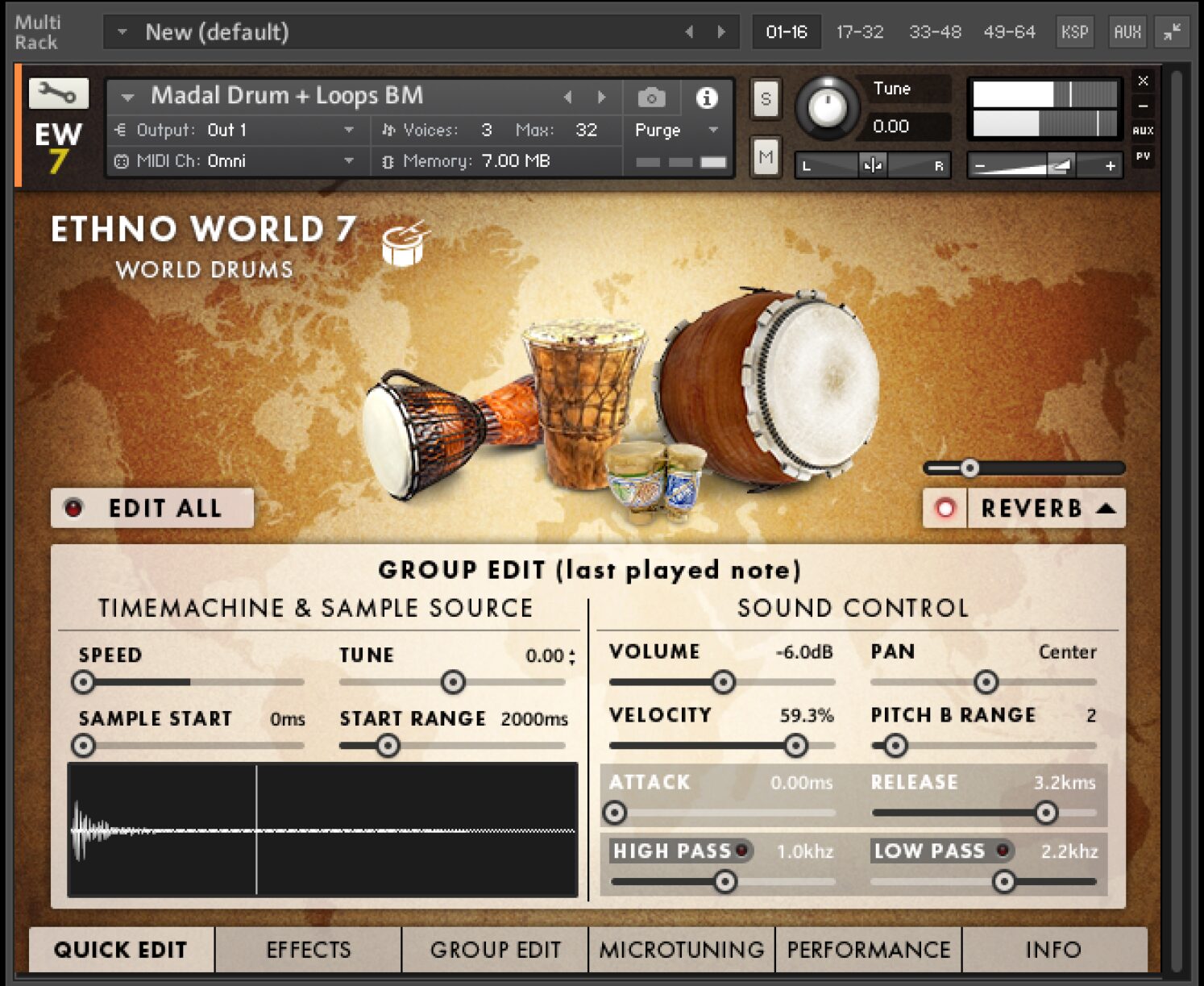Mute the instrument with M button
Image resolution: width=1204 pixels, height=986 pixels.
(x=766, y=157)
